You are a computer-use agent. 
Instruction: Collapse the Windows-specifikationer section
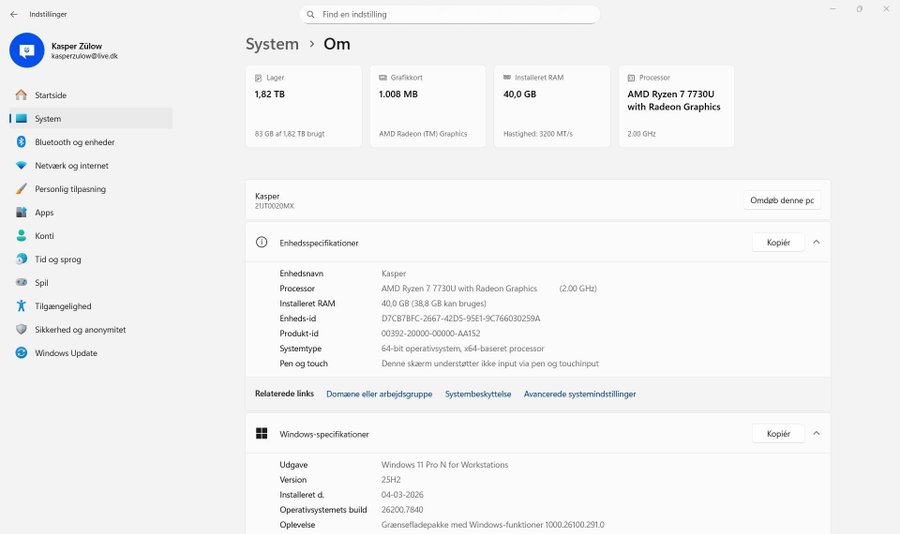[816, 434]
